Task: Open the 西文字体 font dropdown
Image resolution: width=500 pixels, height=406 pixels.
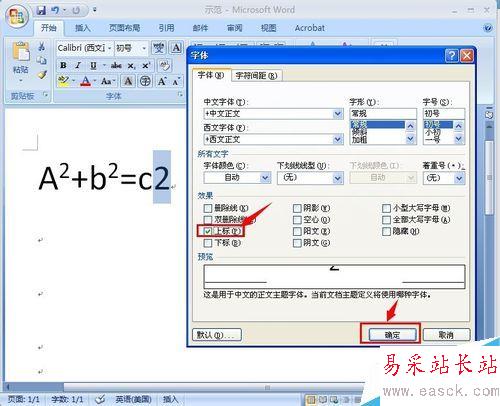Action: [x=338, y=139]
